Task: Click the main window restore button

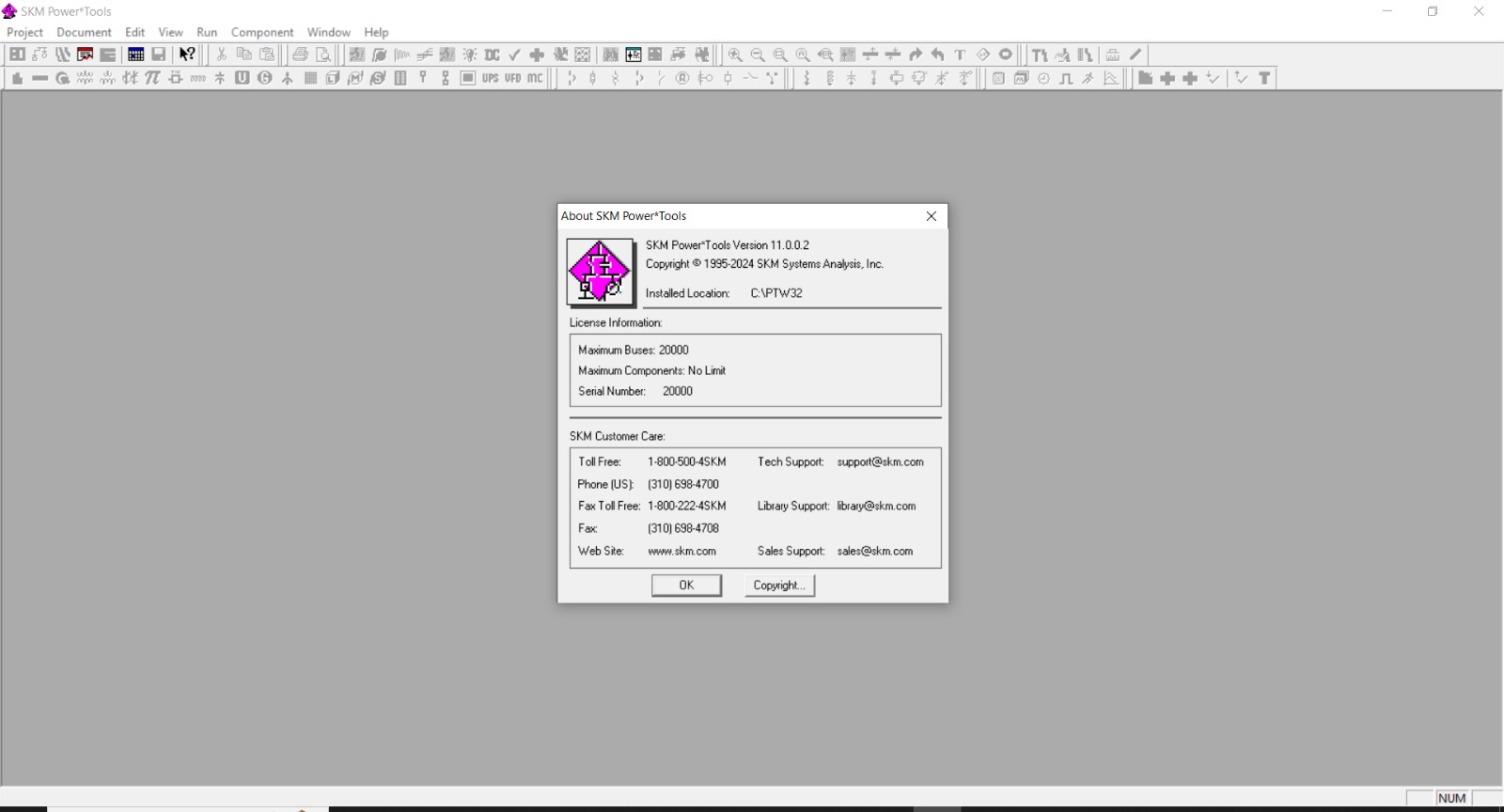Action: tap(1433, 11)
